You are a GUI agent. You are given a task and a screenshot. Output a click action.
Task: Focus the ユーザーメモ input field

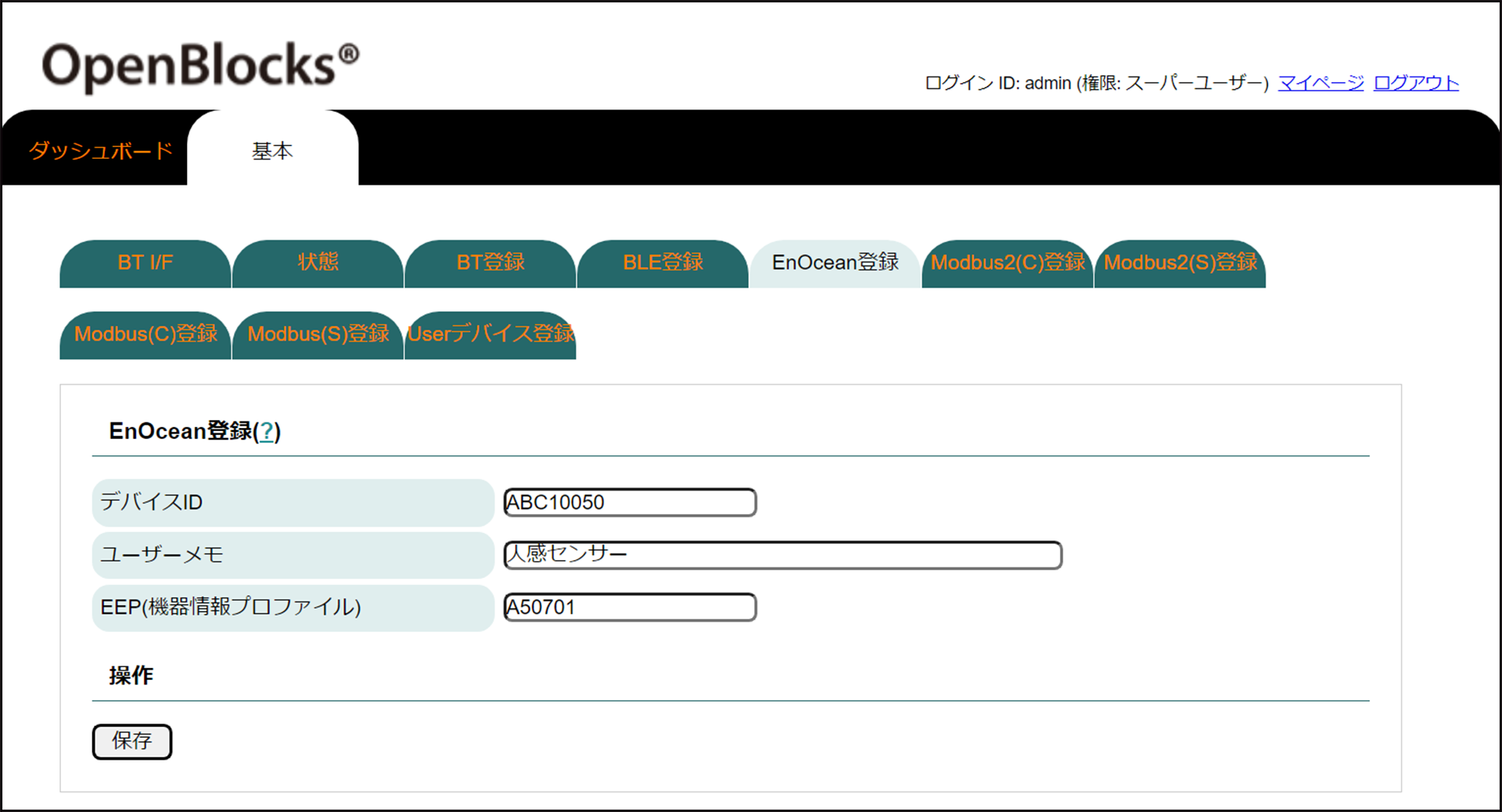coord(782,555)
